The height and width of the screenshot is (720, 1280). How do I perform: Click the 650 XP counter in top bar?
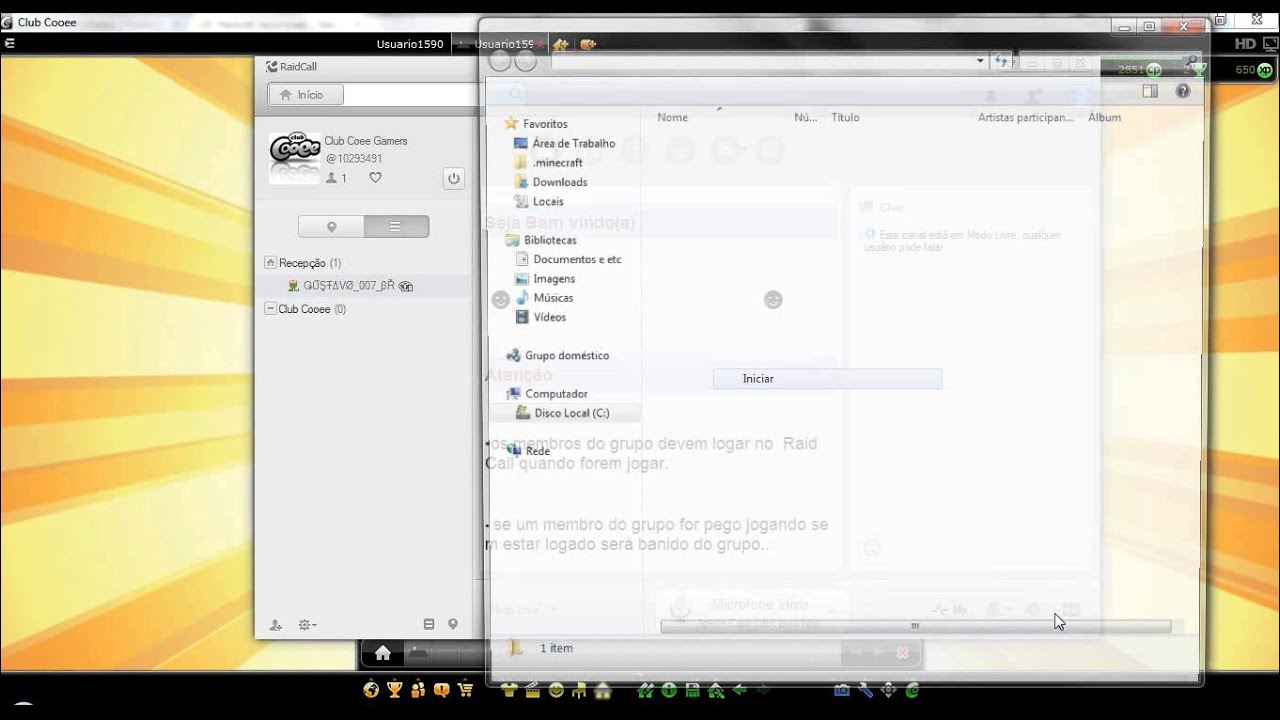(1254, 70)
